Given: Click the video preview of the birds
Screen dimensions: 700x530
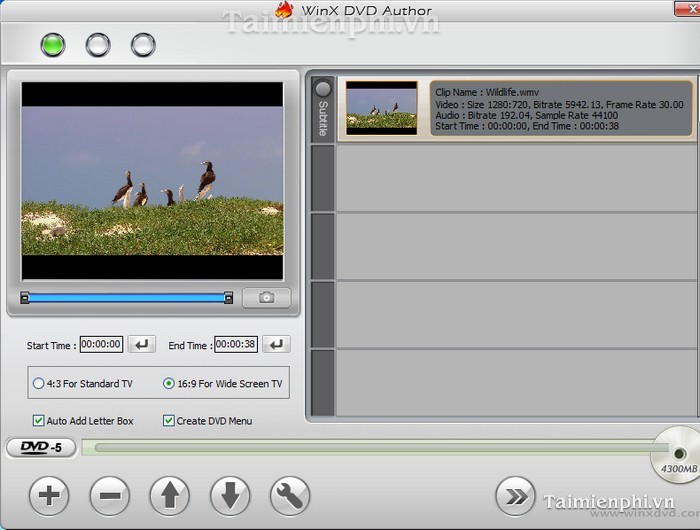Looking at the screenshot, I should [x=152, y=181].
